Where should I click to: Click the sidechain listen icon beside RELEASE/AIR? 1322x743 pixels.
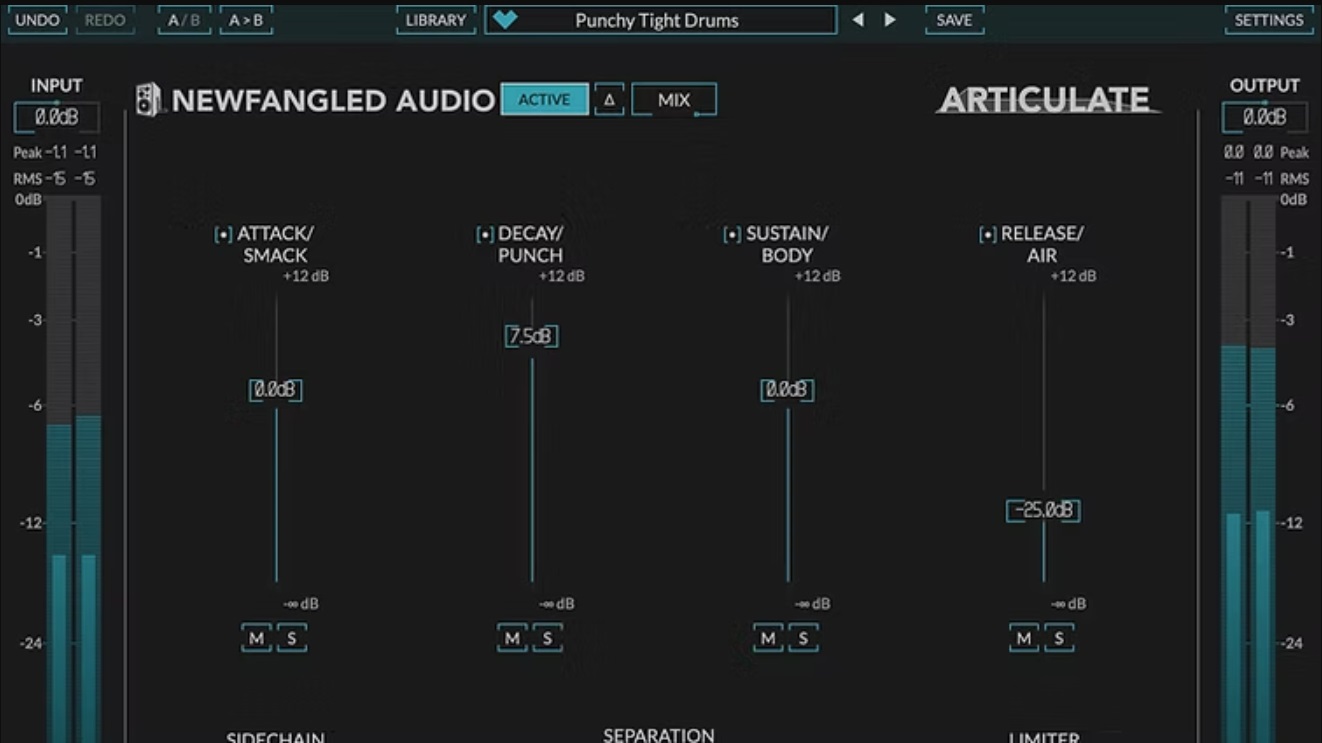(989, 233)
